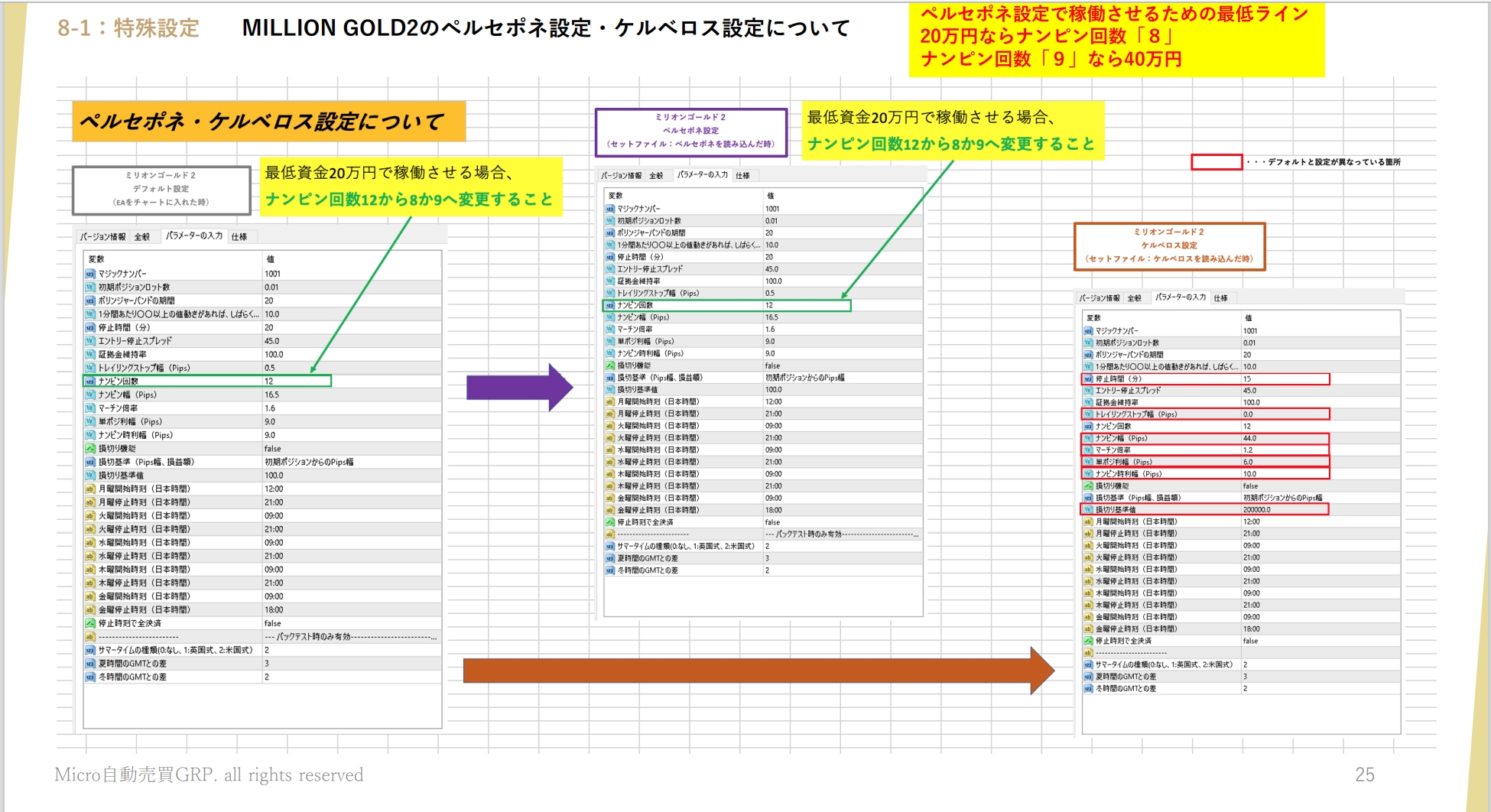Select the マーチン倍率 value 1.6 in the Persephone panel
Viewport: 1491px width, 812px height.
[x=770, y=330]
